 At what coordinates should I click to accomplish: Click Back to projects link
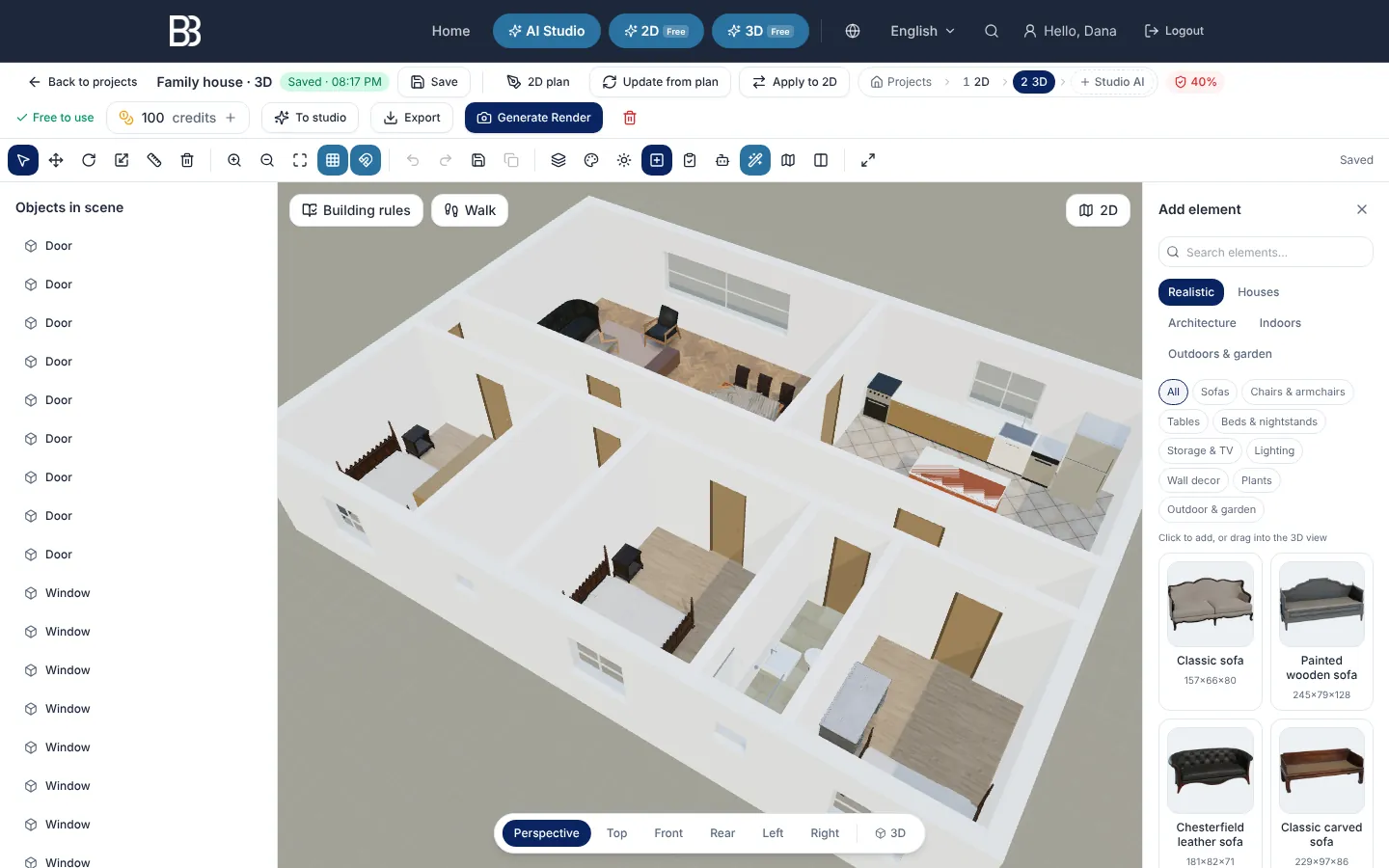tap(83, 82)
